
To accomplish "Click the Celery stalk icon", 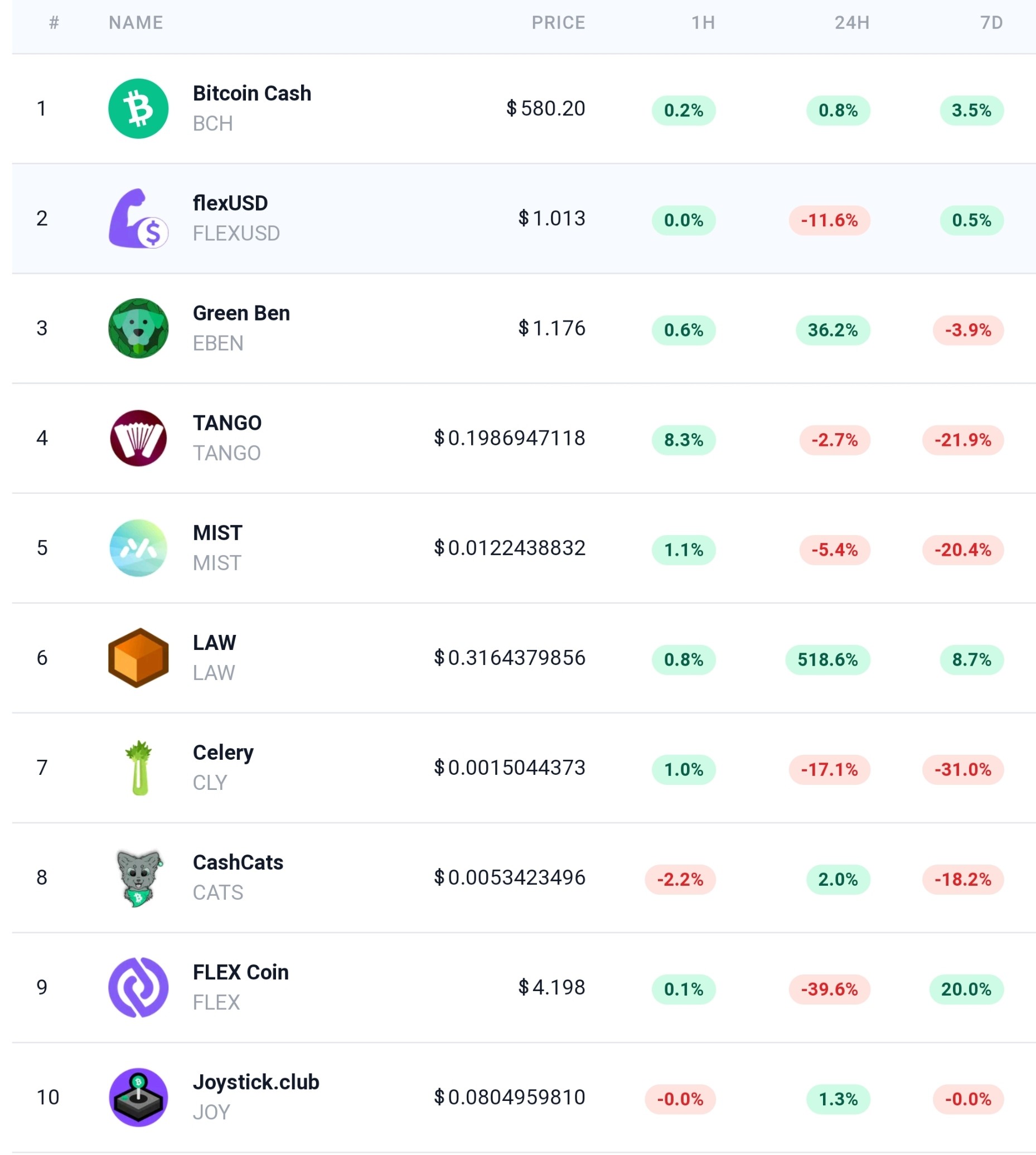I will (x=138, y=768).
